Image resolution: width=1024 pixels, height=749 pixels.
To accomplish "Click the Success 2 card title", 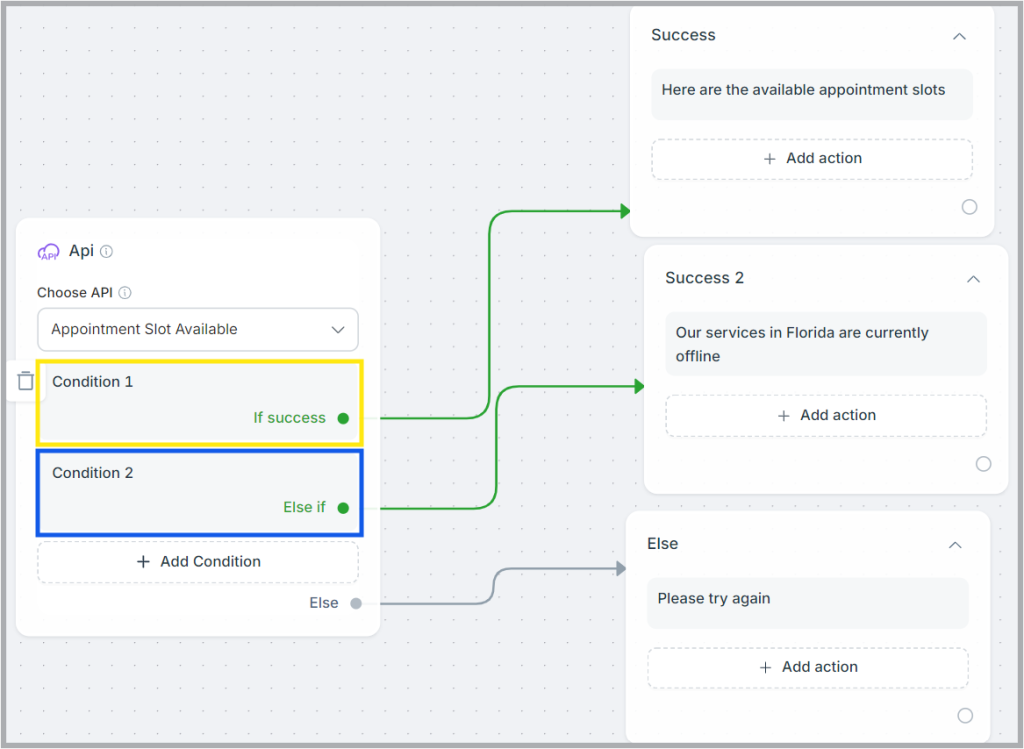I will (704, 278).
